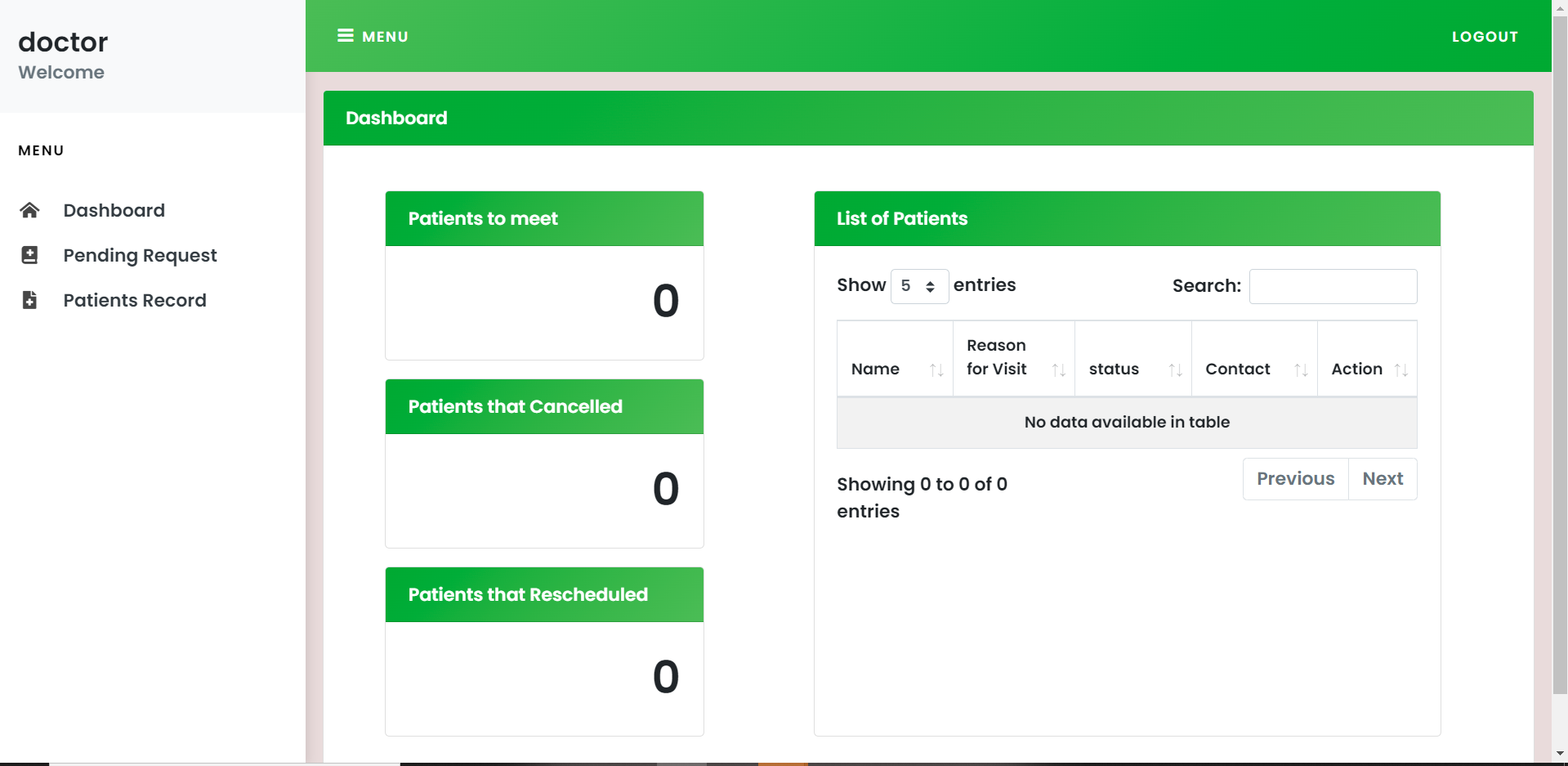Sort table by Contact column
1568x766 pixels.
pos(1301,370)
